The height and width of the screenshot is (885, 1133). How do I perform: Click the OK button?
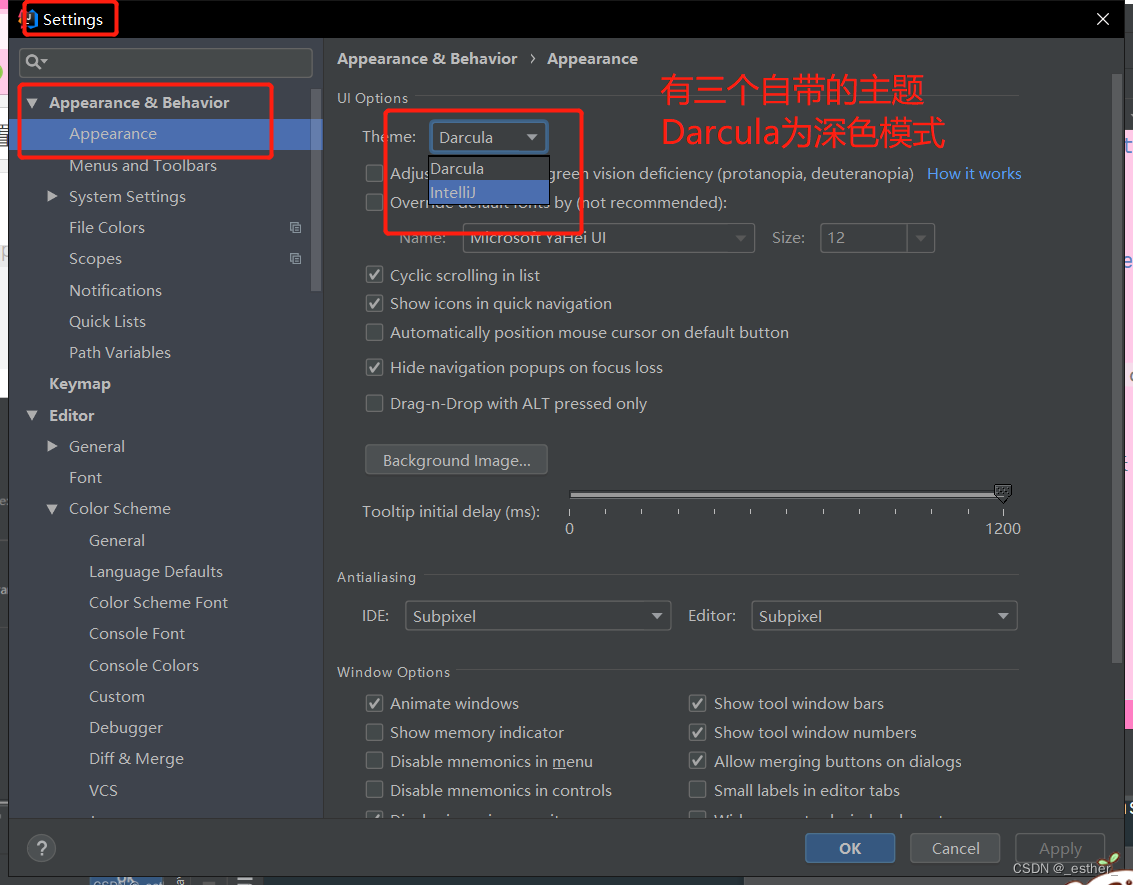(850, 848)
